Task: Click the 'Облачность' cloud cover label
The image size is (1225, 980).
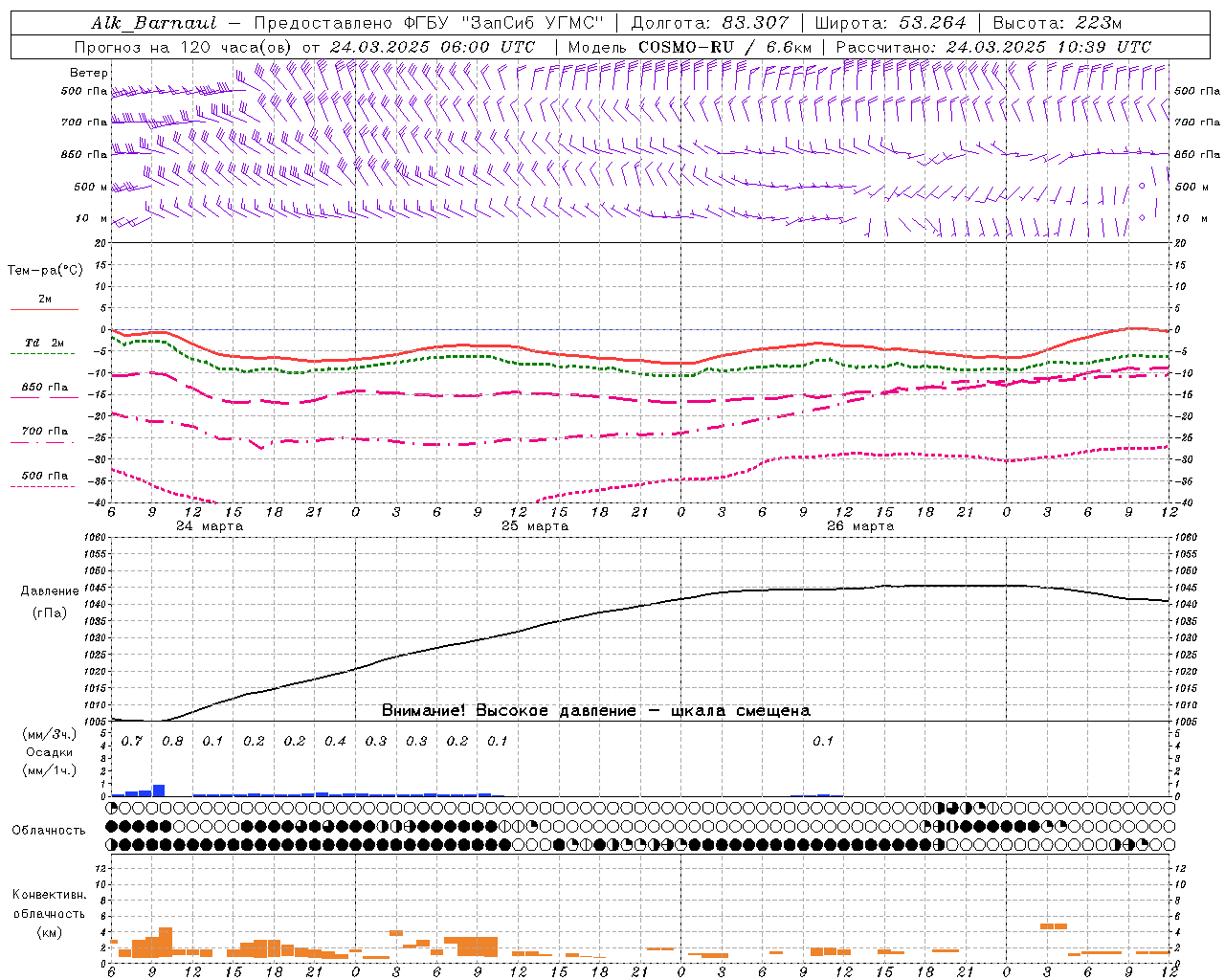Action: [49, 831]
